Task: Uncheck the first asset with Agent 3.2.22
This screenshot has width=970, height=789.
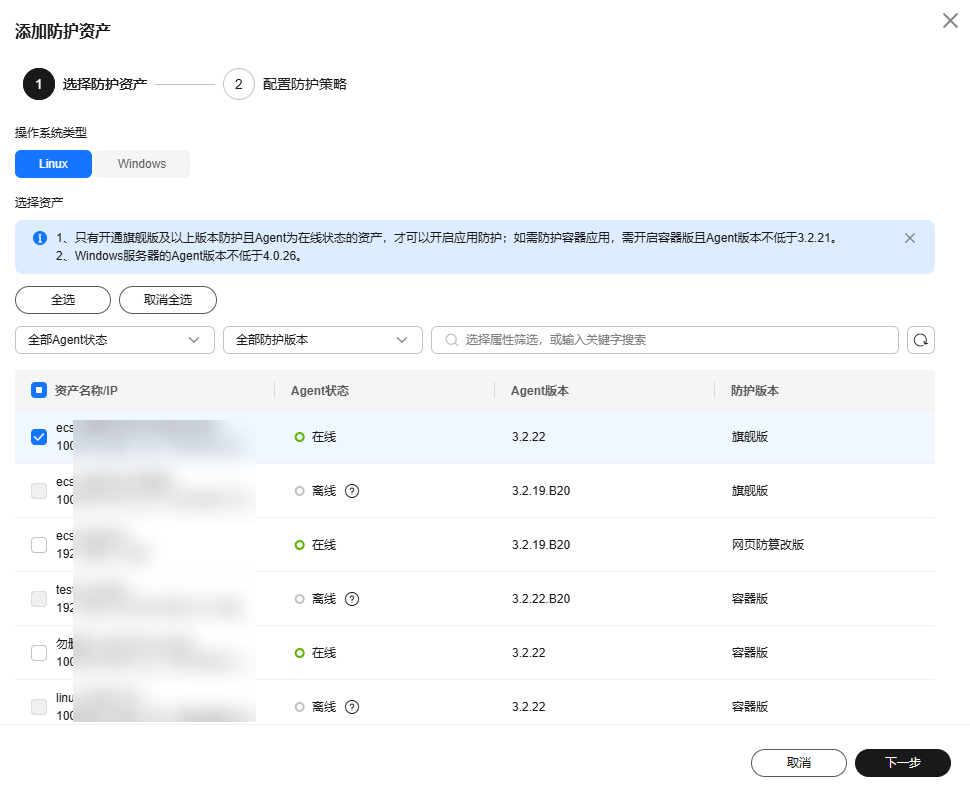Action: pyautogui.click(x=39, y=437)
